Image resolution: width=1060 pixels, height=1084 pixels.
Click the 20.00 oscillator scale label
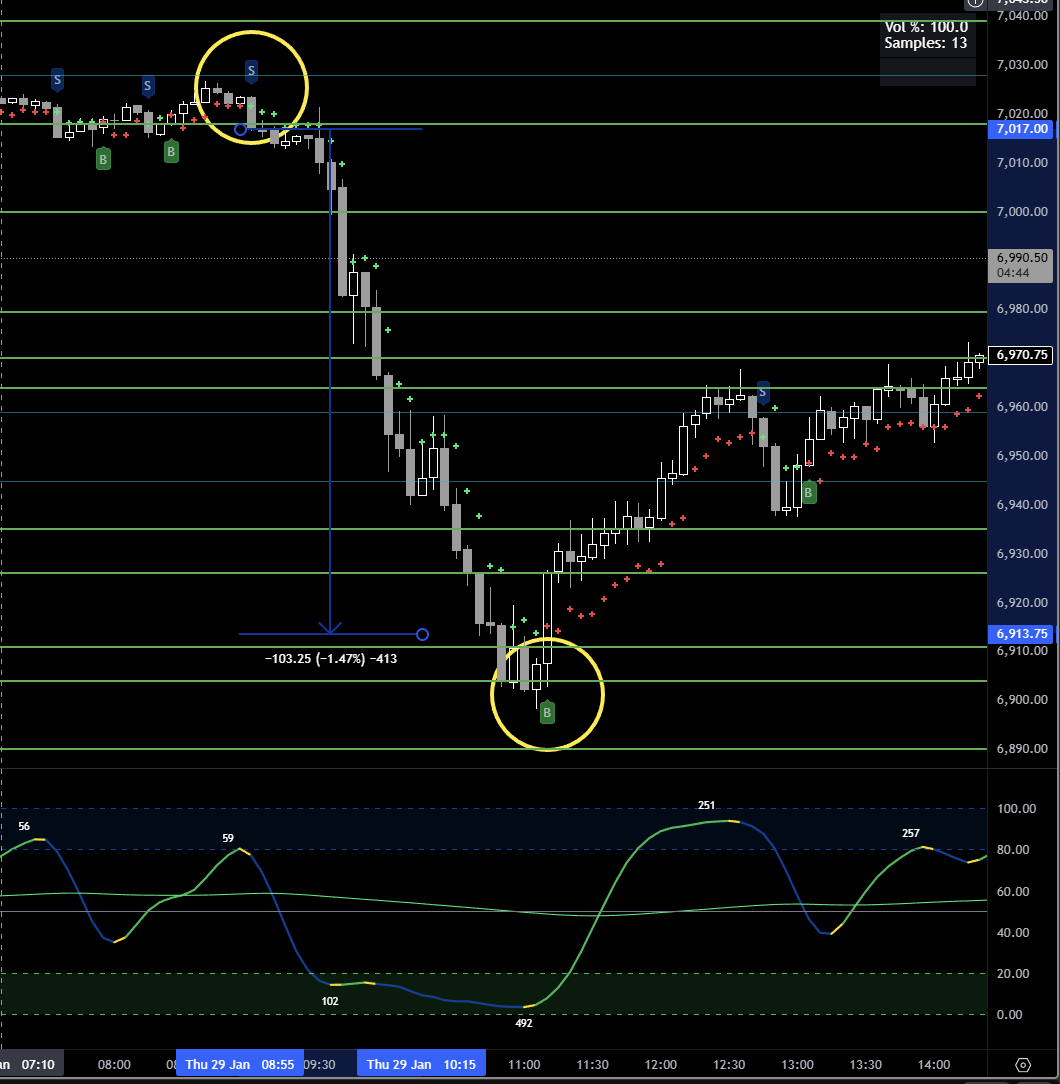click(1013, 973)
